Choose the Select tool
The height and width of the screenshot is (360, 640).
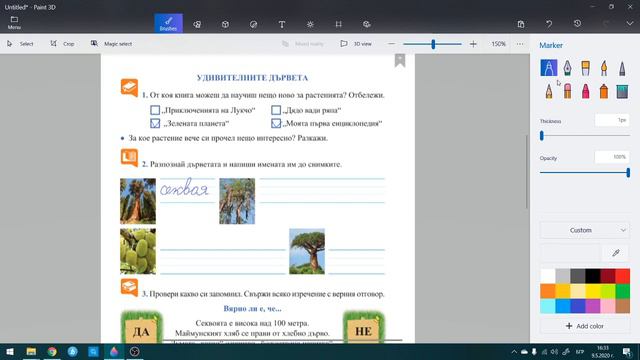(x=20, y=44)
